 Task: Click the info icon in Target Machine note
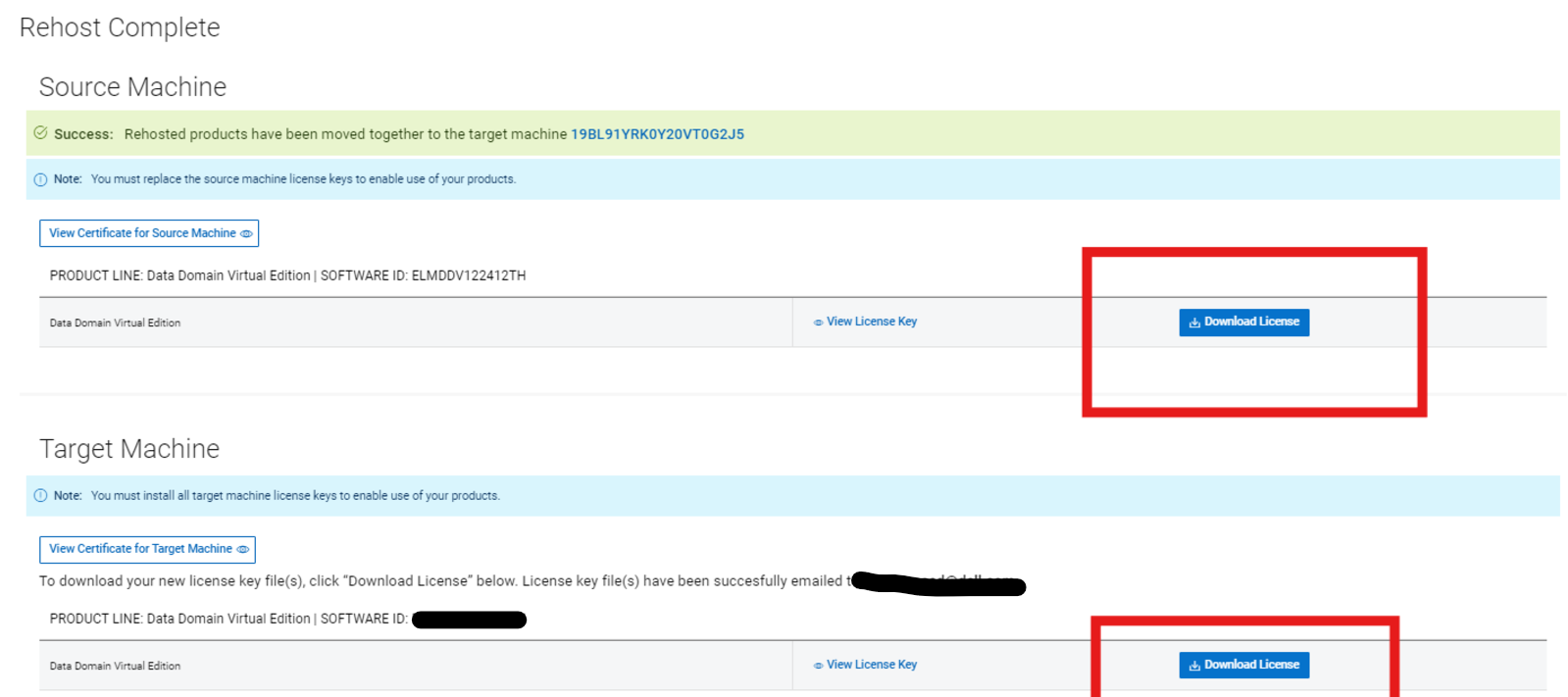click(x=40, y=496)
